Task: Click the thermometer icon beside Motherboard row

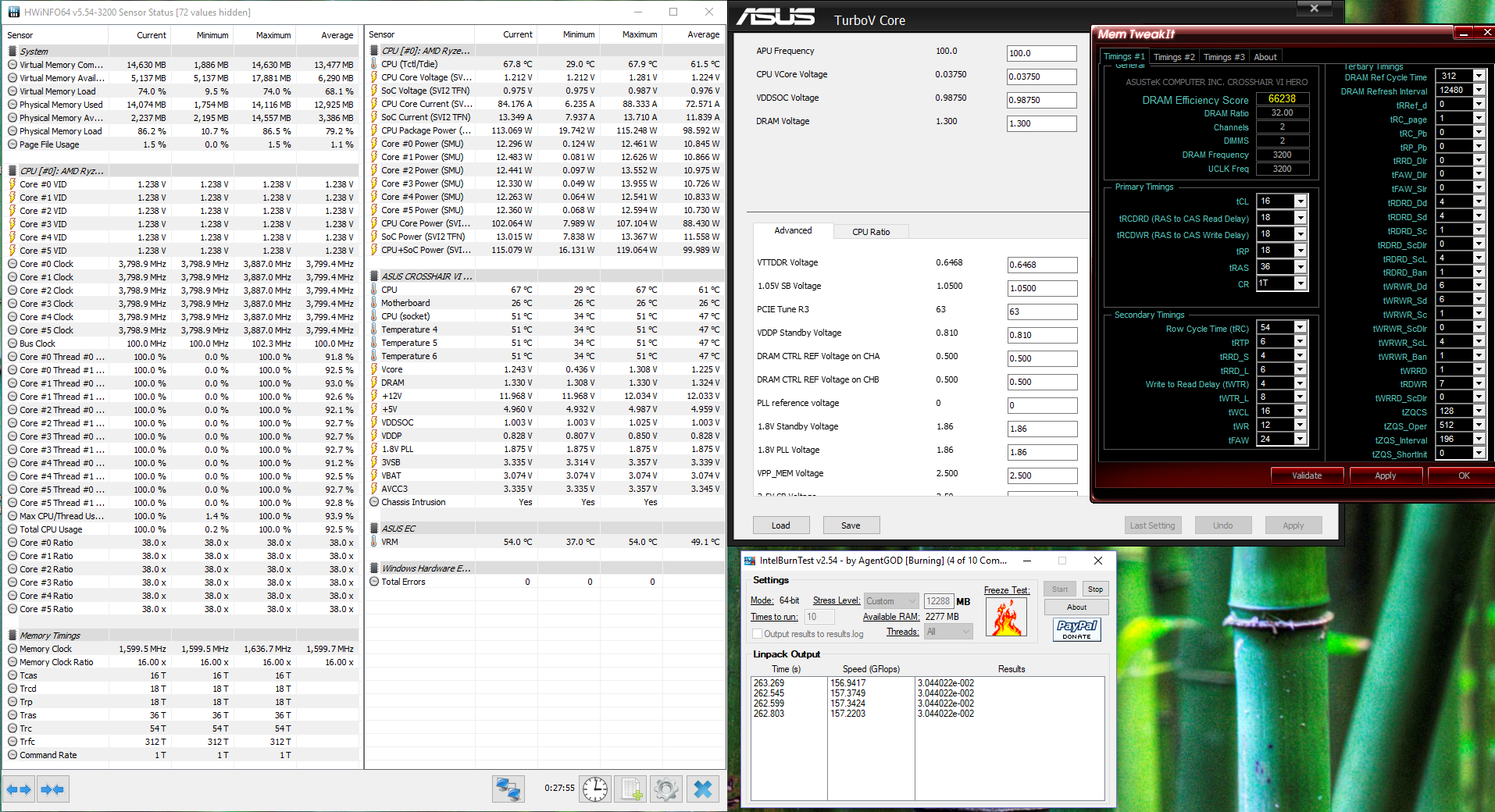Action: point(375,303)
